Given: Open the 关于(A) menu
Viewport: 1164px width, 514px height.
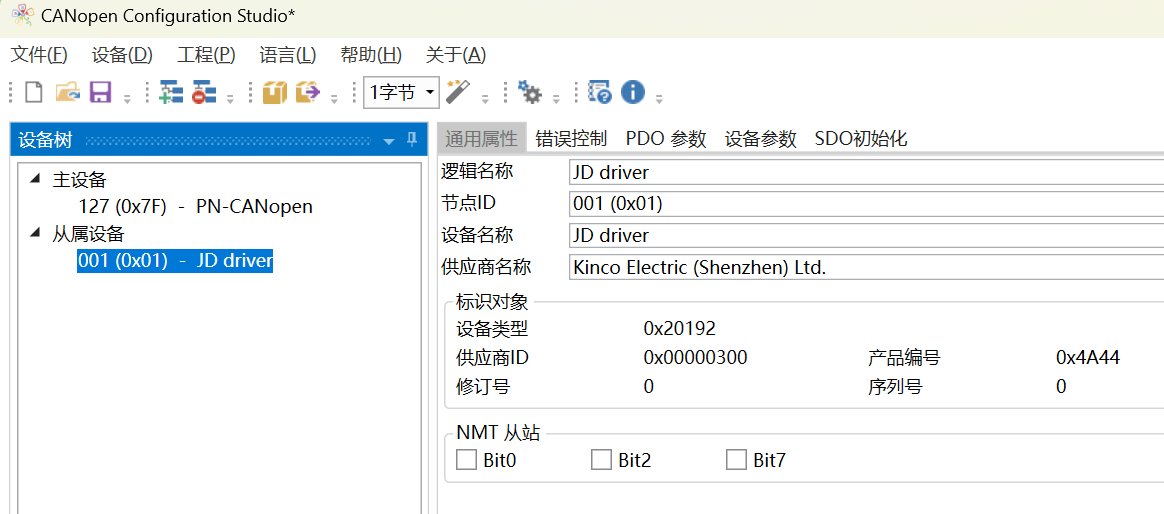Looking at the screenshot, I should tap(456, 55).
